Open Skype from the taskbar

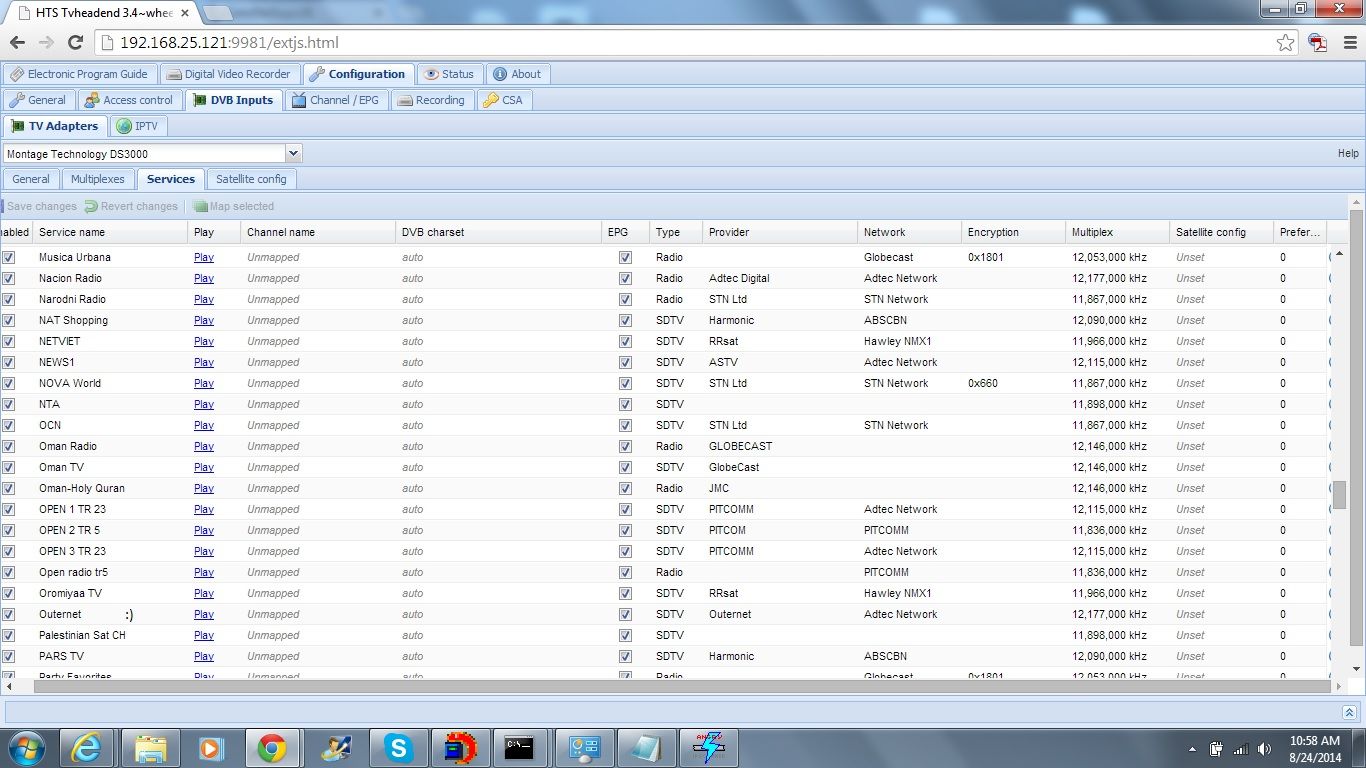399,748
